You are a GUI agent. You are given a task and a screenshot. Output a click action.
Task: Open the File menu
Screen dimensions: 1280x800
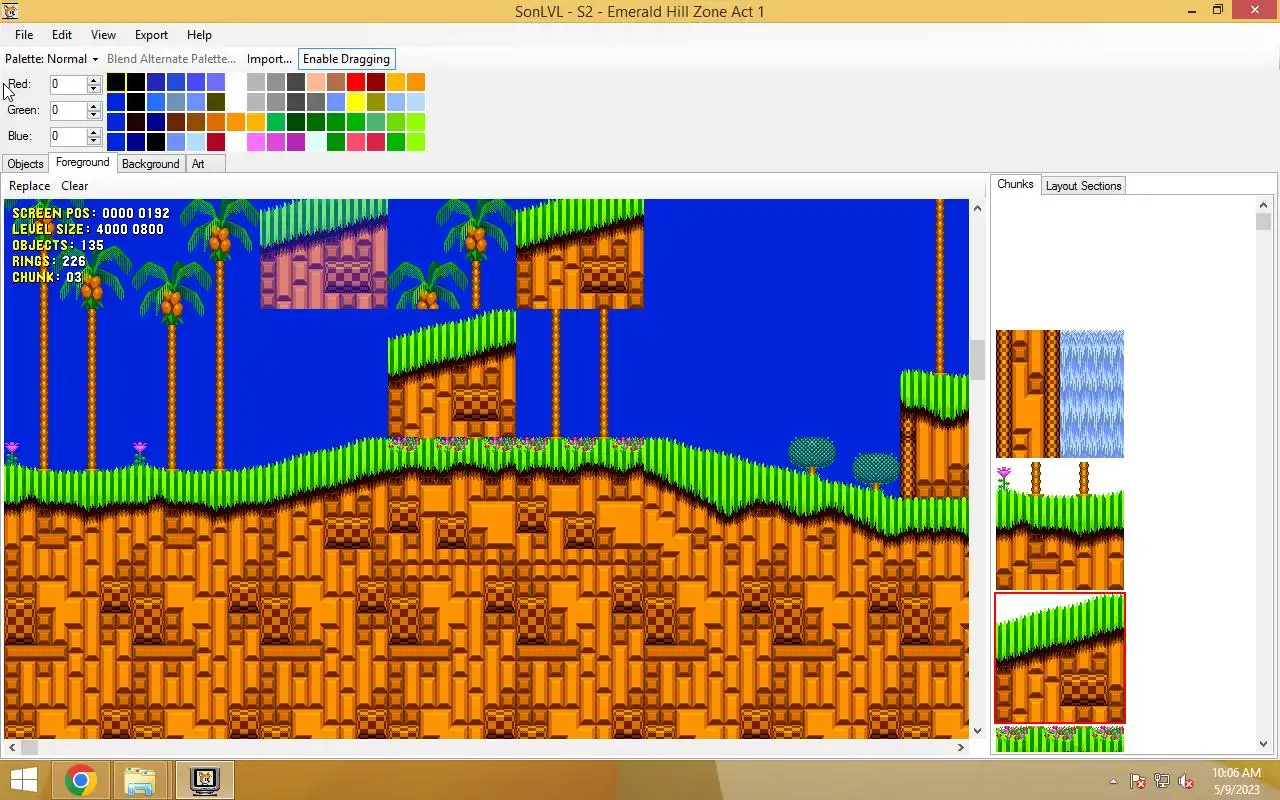24,35
